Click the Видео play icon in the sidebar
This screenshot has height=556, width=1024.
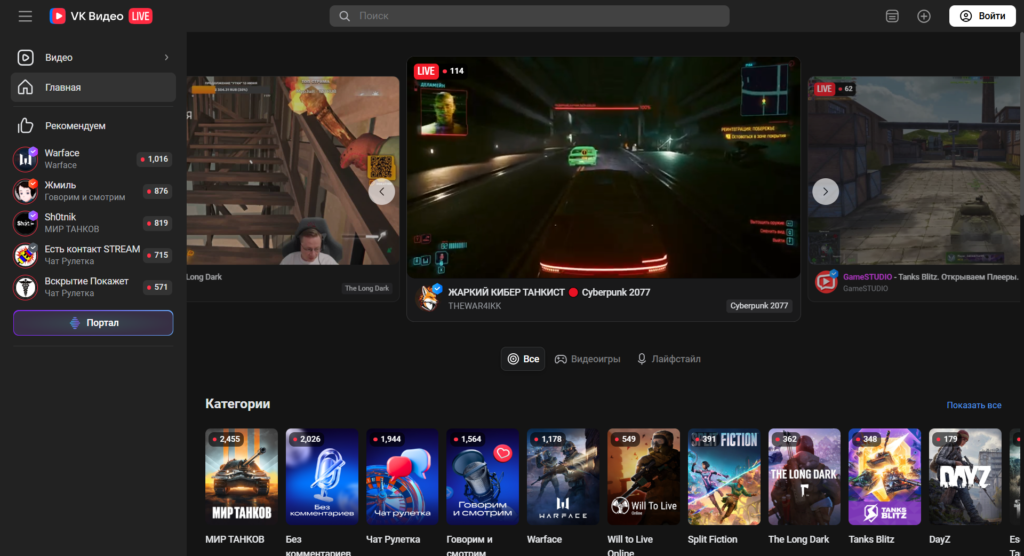25,57
